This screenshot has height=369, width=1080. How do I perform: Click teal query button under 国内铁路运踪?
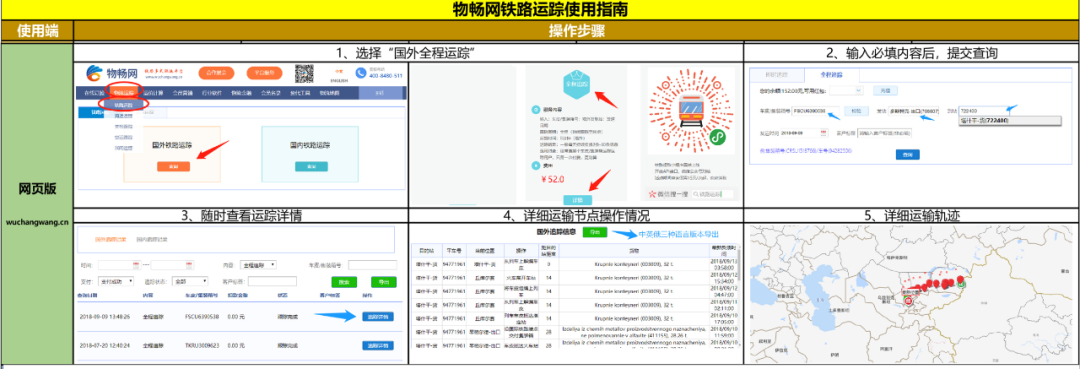point(311,167)
